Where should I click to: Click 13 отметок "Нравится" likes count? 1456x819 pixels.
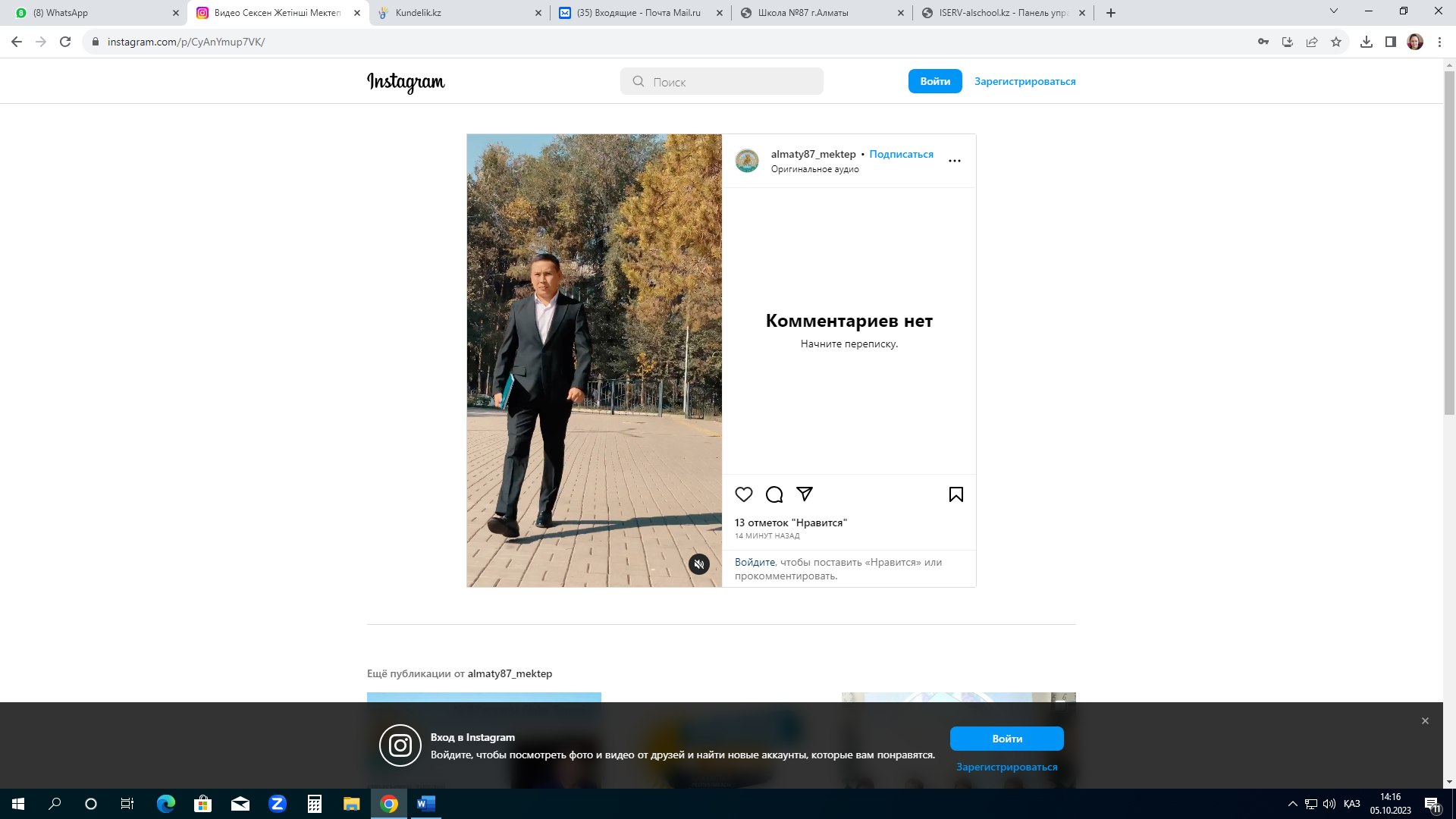(791, 522)
